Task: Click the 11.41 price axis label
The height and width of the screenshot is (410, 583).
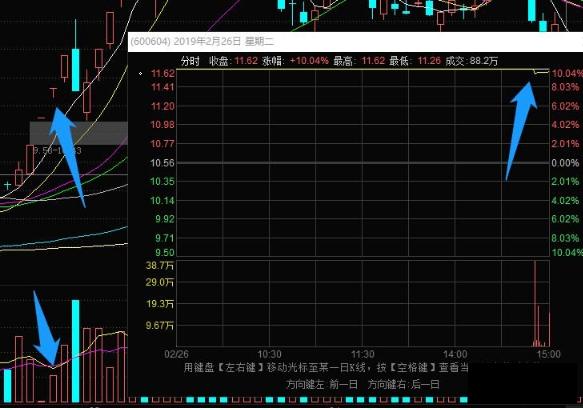Action: point(162,87)
